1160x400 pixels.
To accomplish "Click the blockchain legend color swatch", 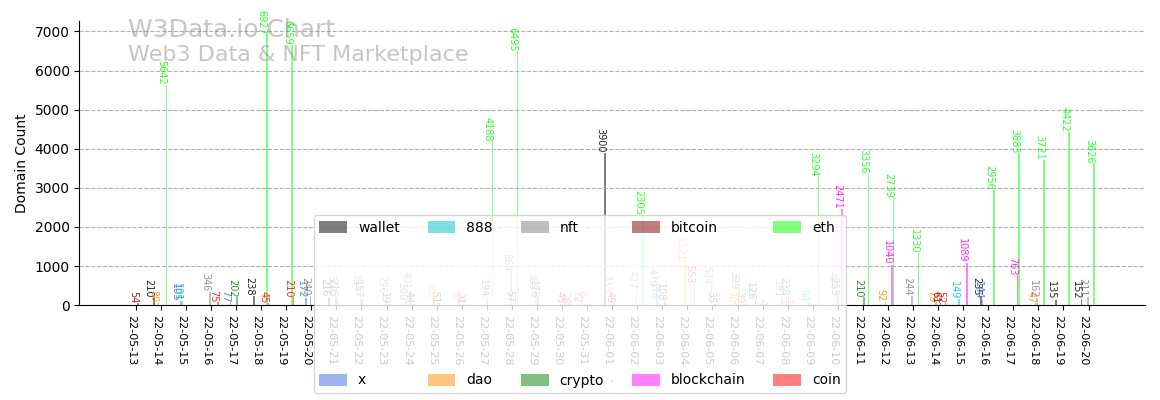I will [x=646, y=380].
